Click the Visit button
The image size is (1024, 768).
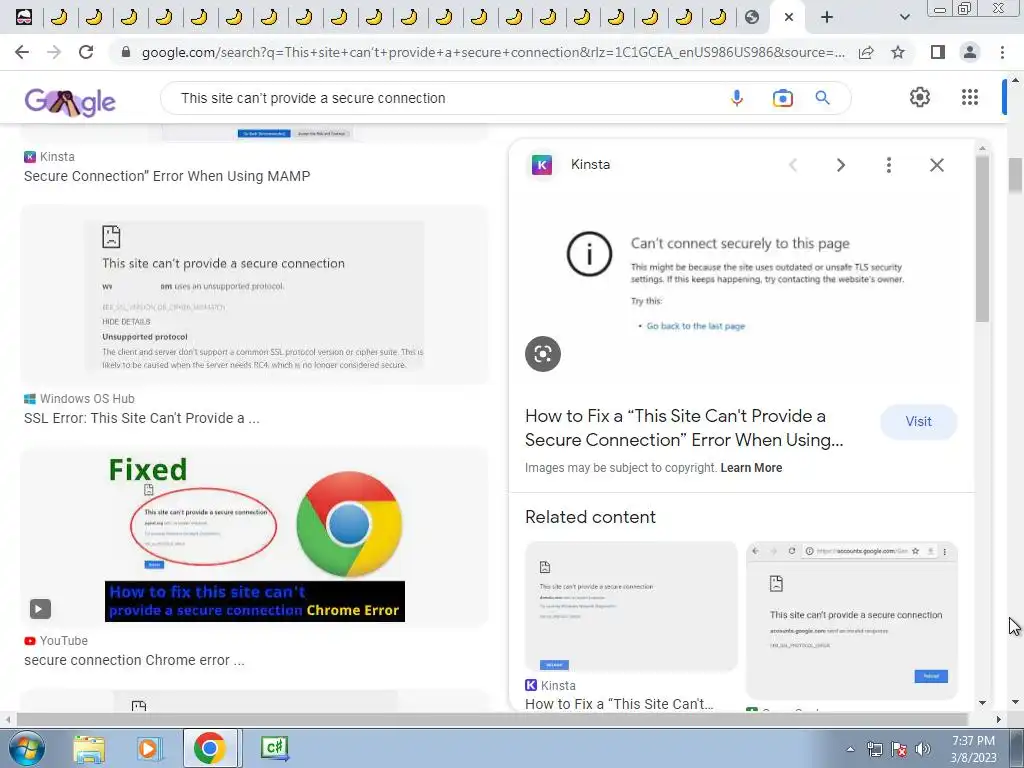pos(918,422)
